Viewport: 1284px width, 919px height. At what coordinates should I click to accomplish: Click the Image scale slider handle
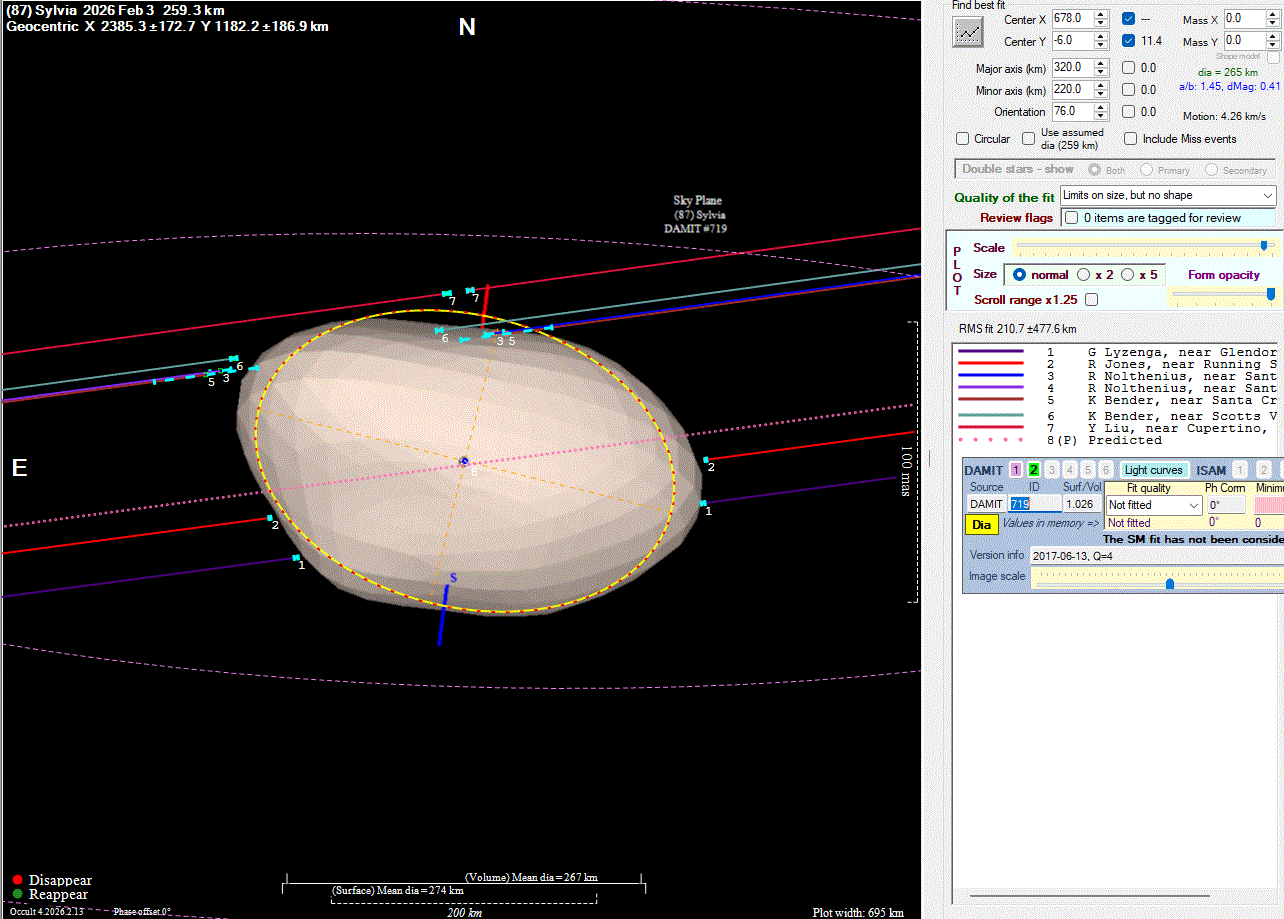[1169, 584]
